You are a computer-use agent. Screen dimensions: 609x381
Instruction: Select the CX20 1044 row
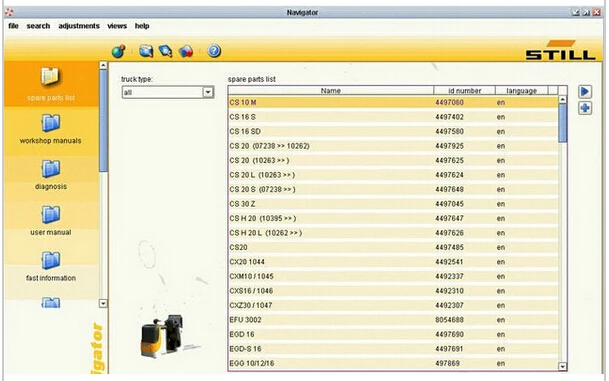coord(393,262)
